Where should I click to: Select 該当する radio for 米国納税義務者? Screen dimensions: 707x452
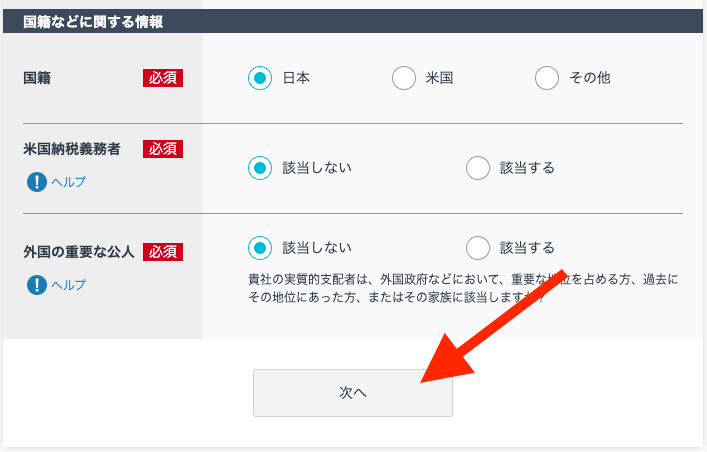(x=478, y=168)
